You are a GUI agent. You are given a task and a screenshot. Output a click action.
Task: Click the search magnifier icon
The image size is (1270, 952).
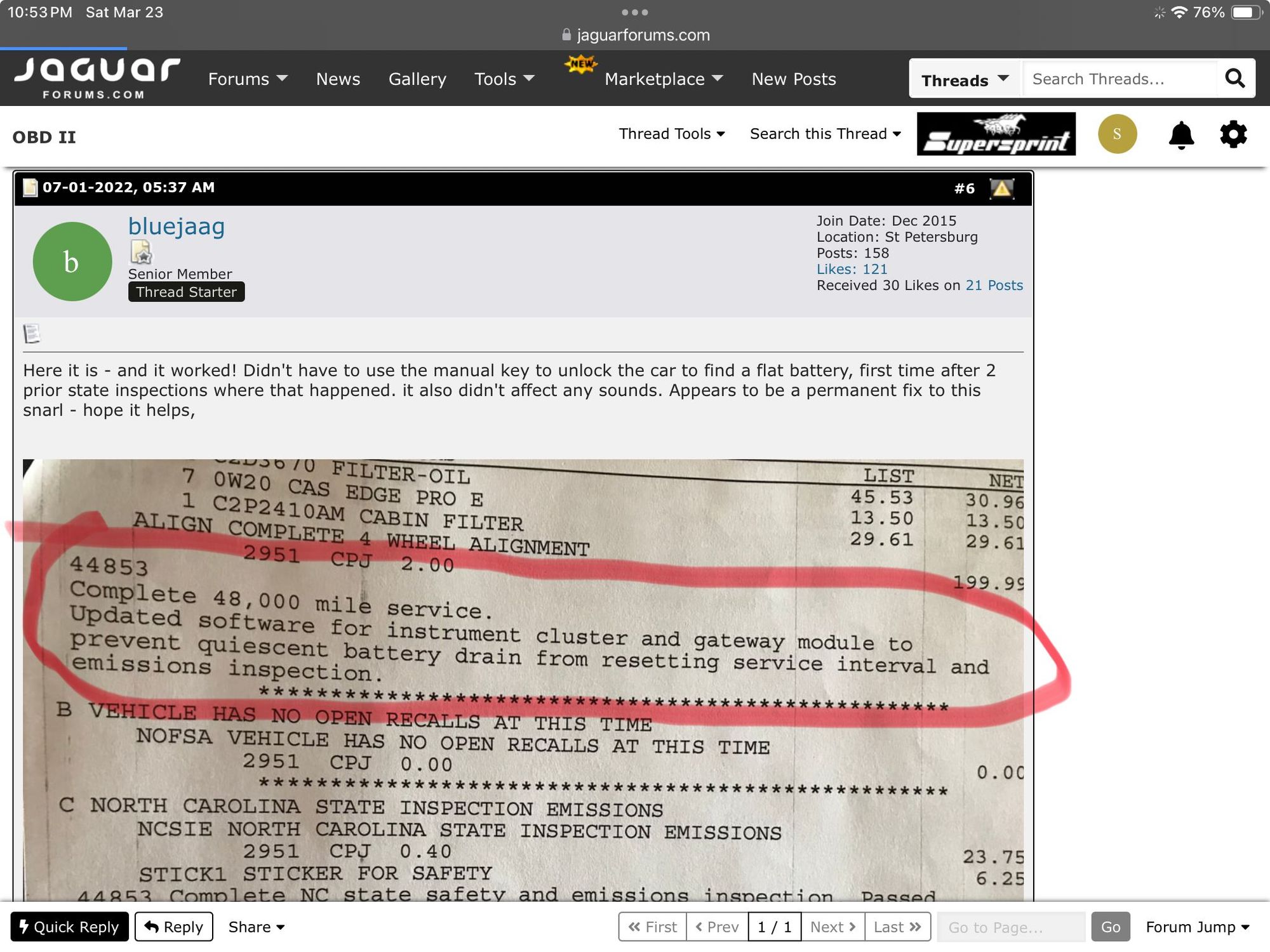(x=1234, y=78)
